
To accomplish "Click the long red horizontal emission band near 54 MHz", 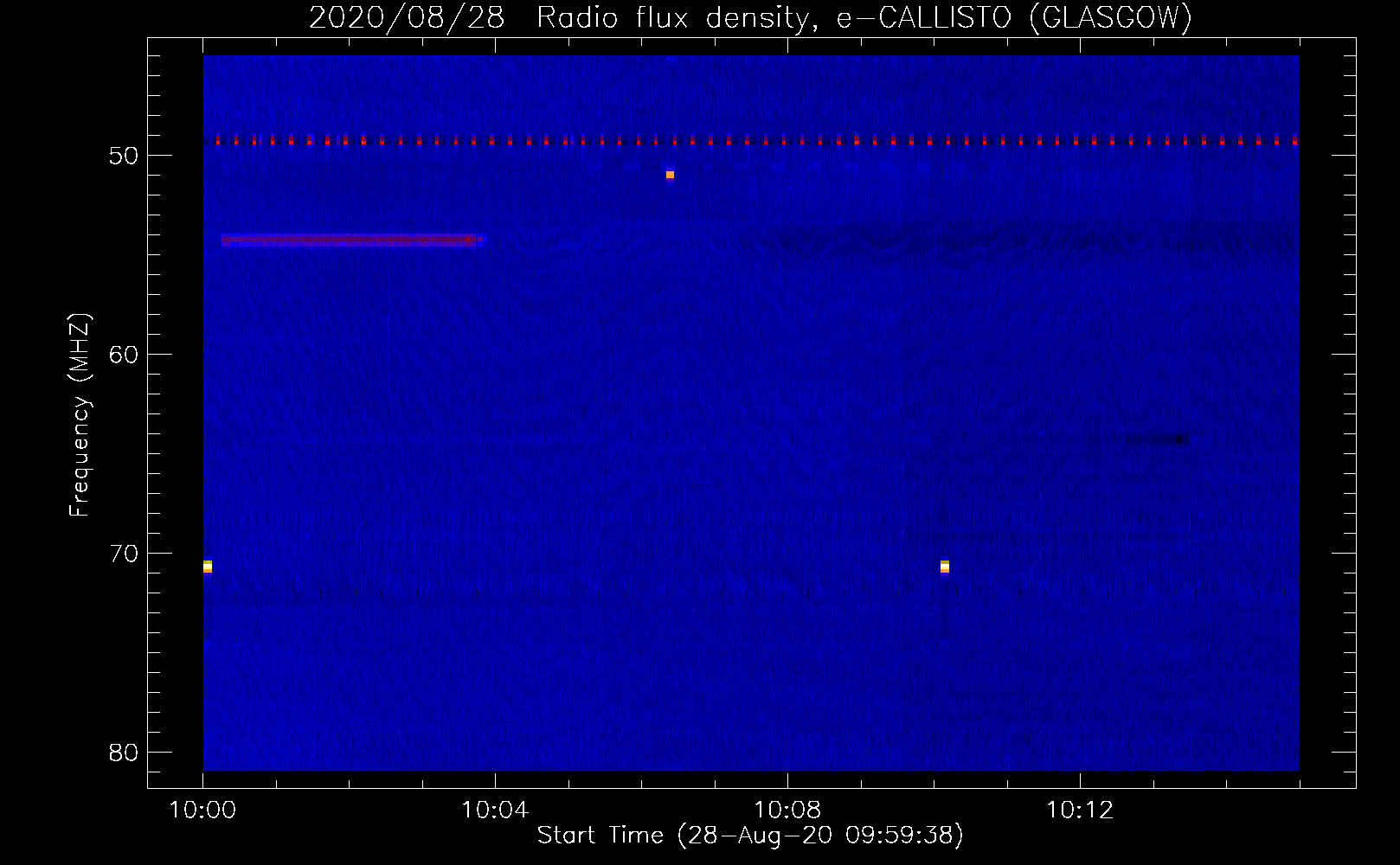I will coord(353,240).
